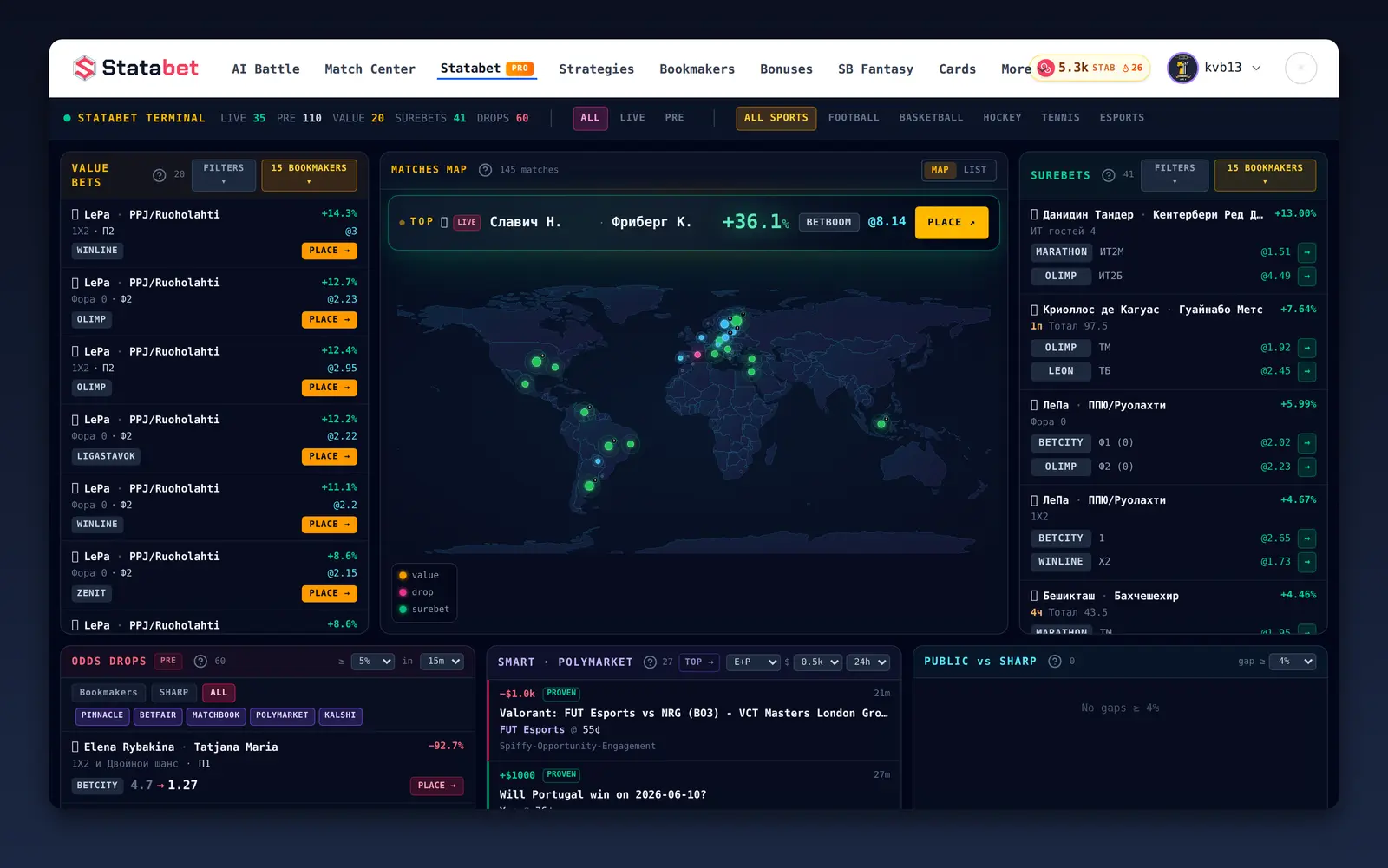The height and width of the screenshot is (868, 1388).
Task: Open Bookmakers nav item
Action: pyautogui.click(x=697, y=69)
